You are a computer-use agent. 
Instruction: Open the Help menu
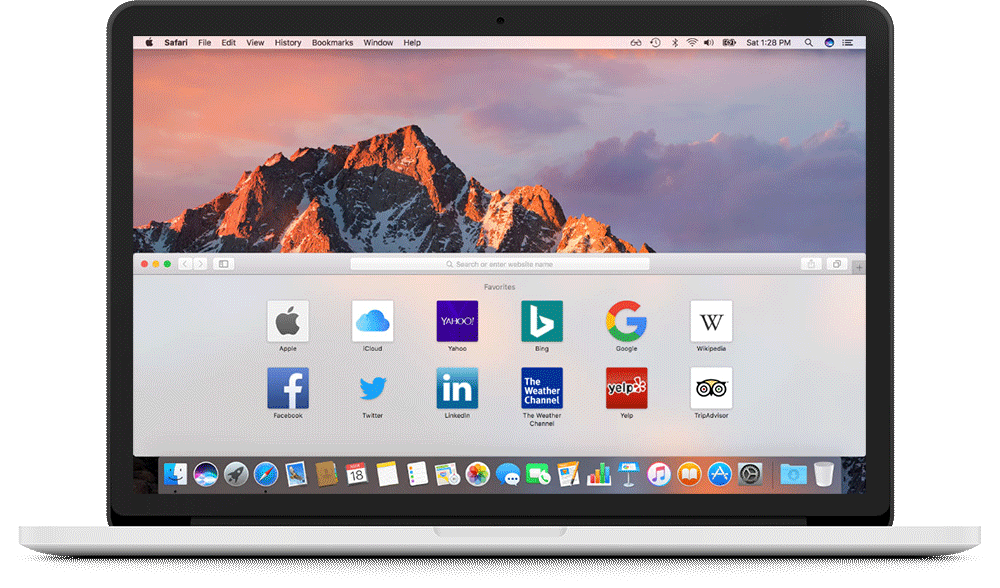(412, 43)
